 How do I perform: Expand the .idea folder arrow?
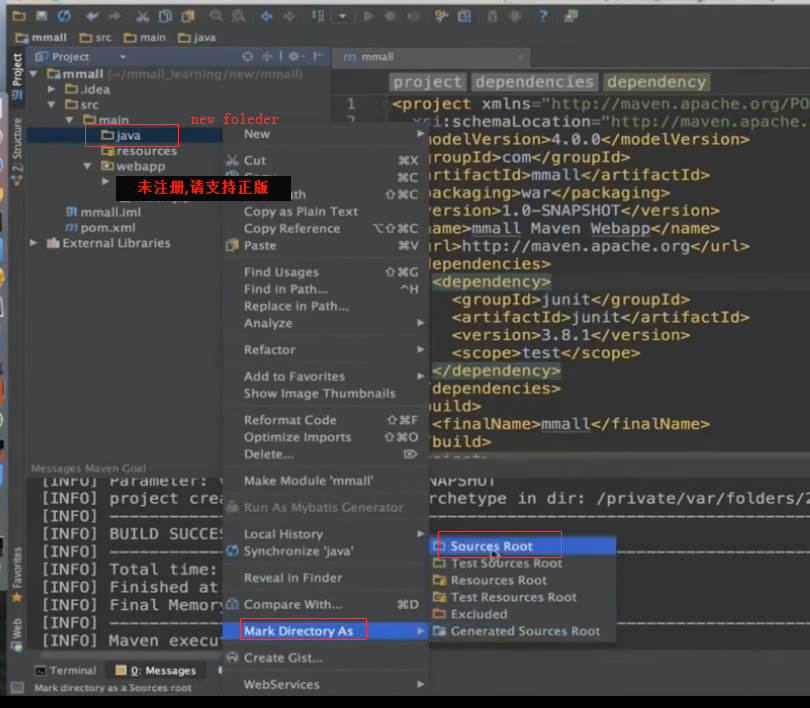[x=52, y=89]
